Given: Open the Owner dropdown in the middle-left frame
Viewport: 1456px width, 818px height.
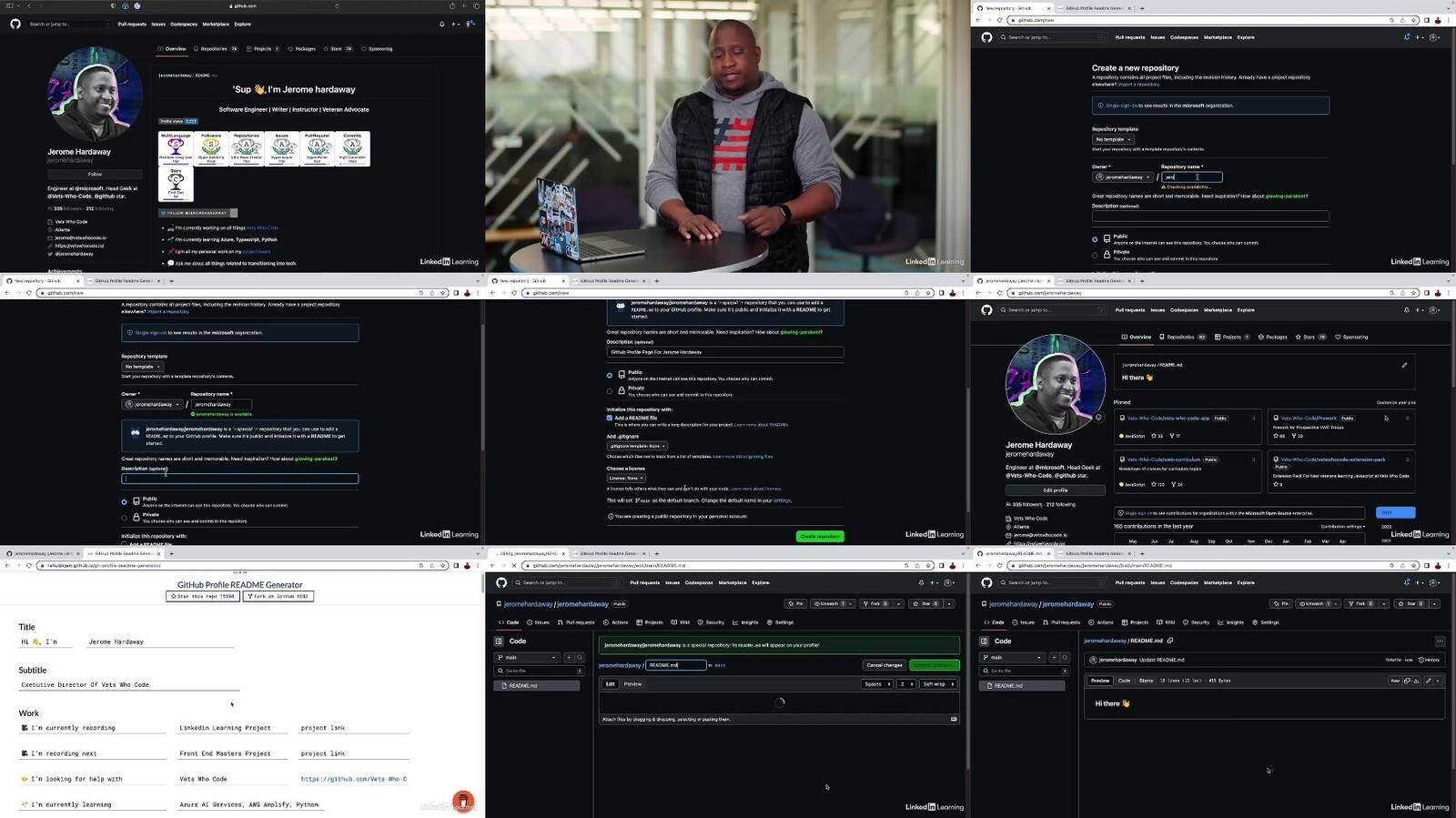Looking at the screenshot, I should 152,404.
